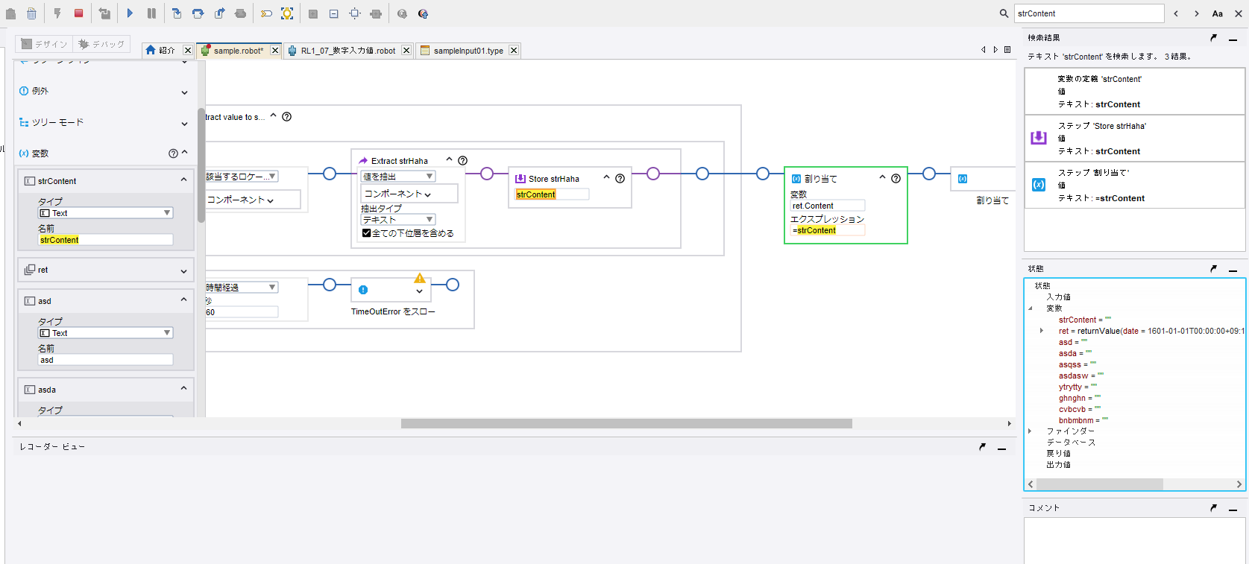Select search result 変数の定義 'strContent'
The width and height of the screenshot is (1249, 564).
tap(1134, 91)
